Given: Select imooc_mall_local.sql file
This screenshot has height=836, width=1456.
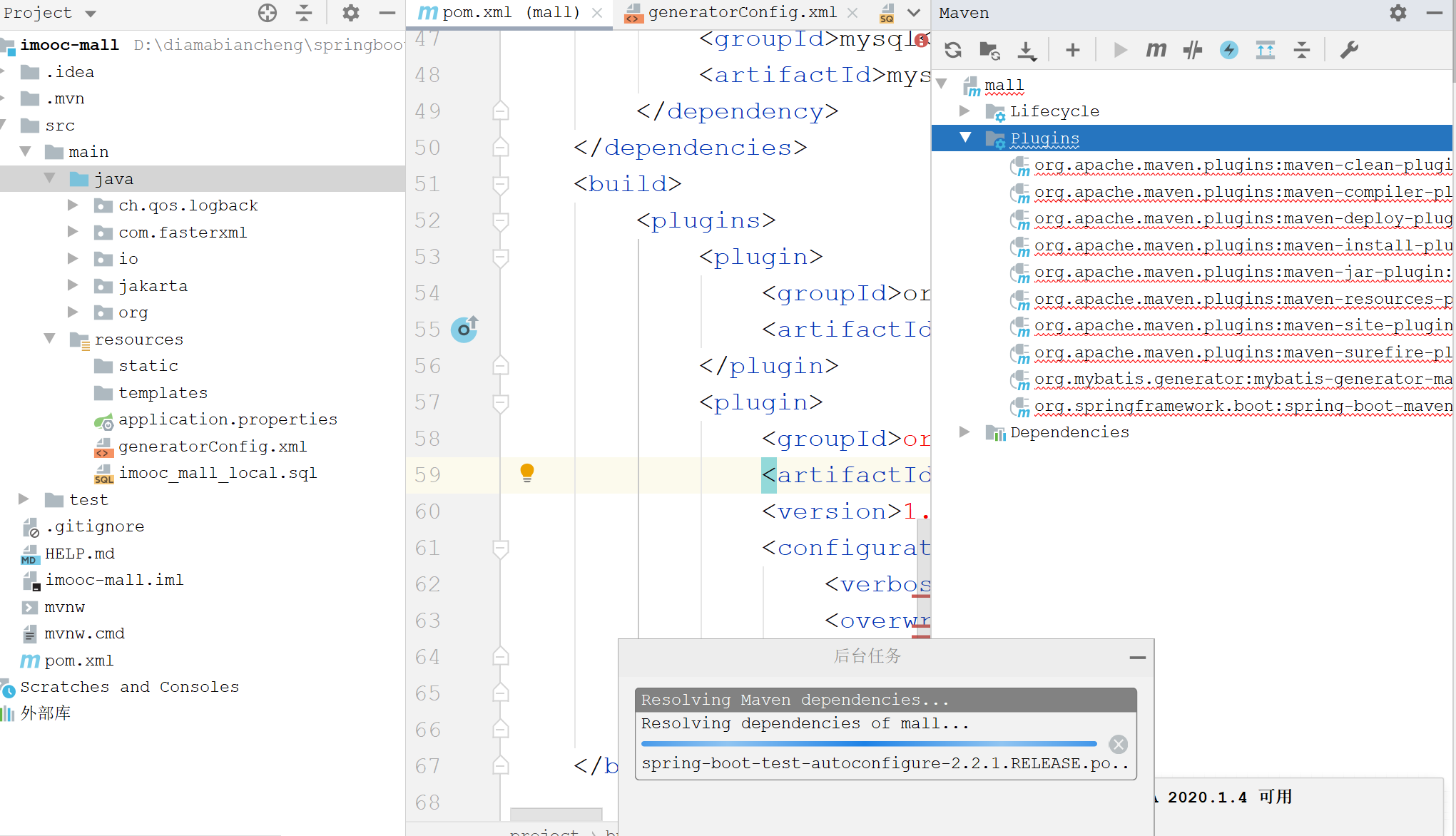Looking at the screenshot, I should click(x=218, y=473).
